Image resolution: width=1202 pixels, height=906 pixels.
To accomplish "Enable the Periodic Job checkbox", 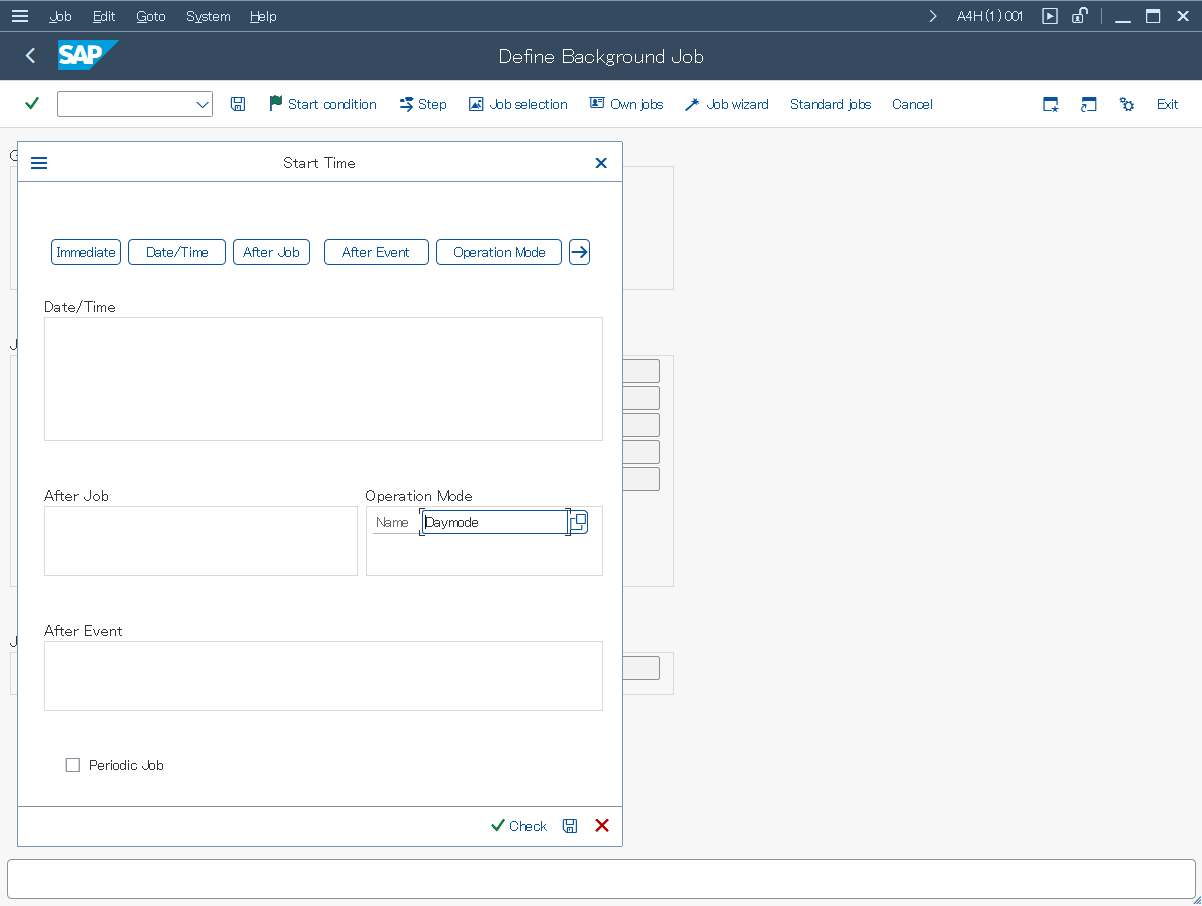I will [73, 765].
